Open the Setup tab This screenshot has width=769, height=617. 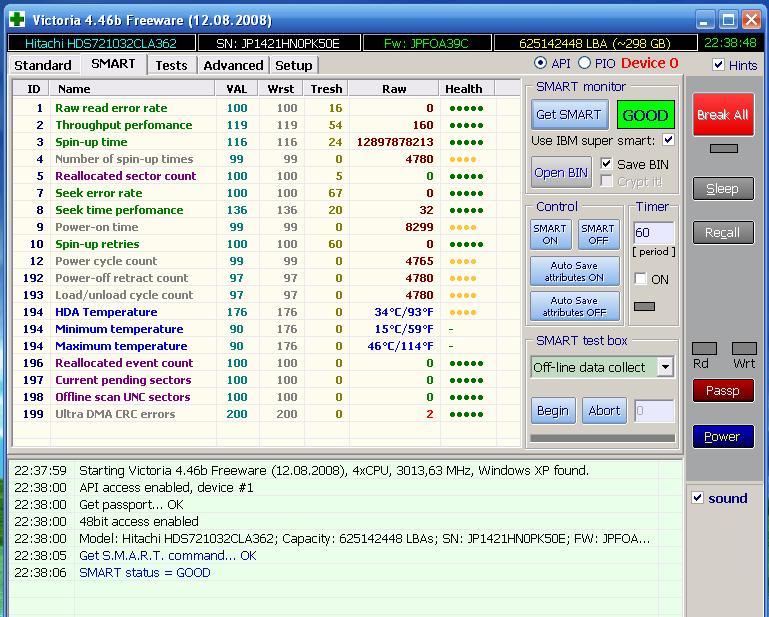coord(293,65)
